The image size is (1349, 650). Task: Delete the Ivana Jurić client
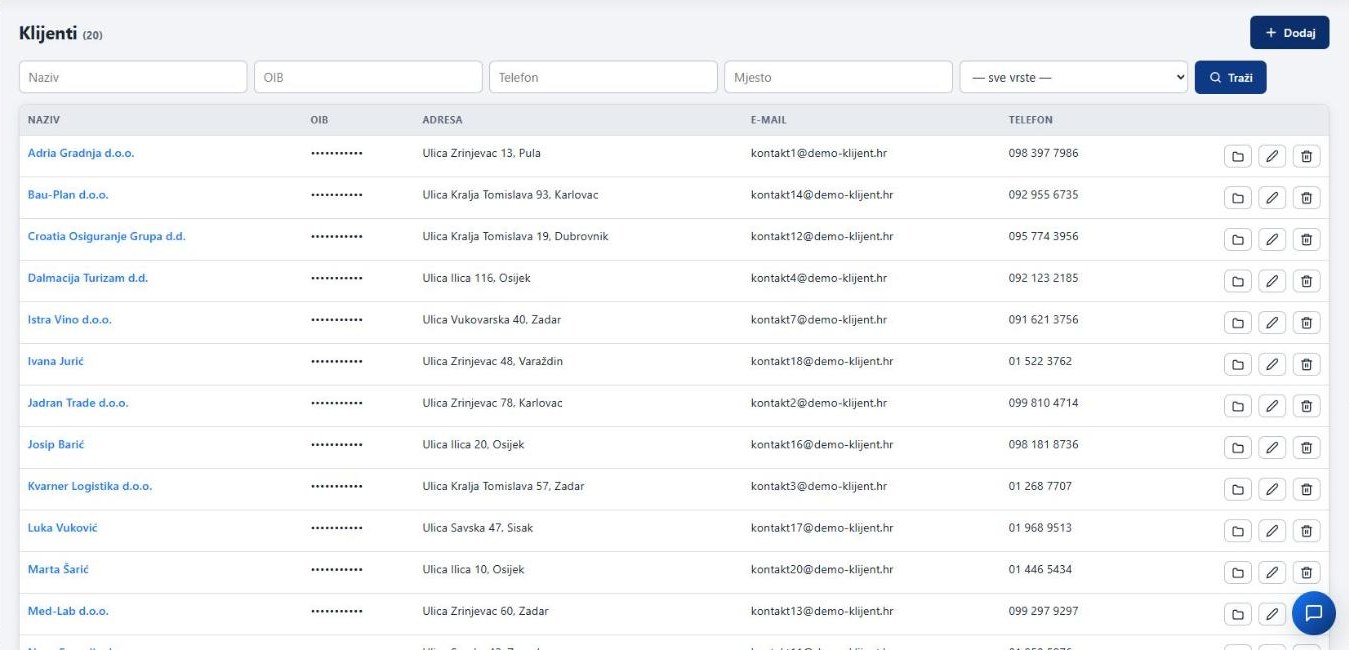[1306, 364]
